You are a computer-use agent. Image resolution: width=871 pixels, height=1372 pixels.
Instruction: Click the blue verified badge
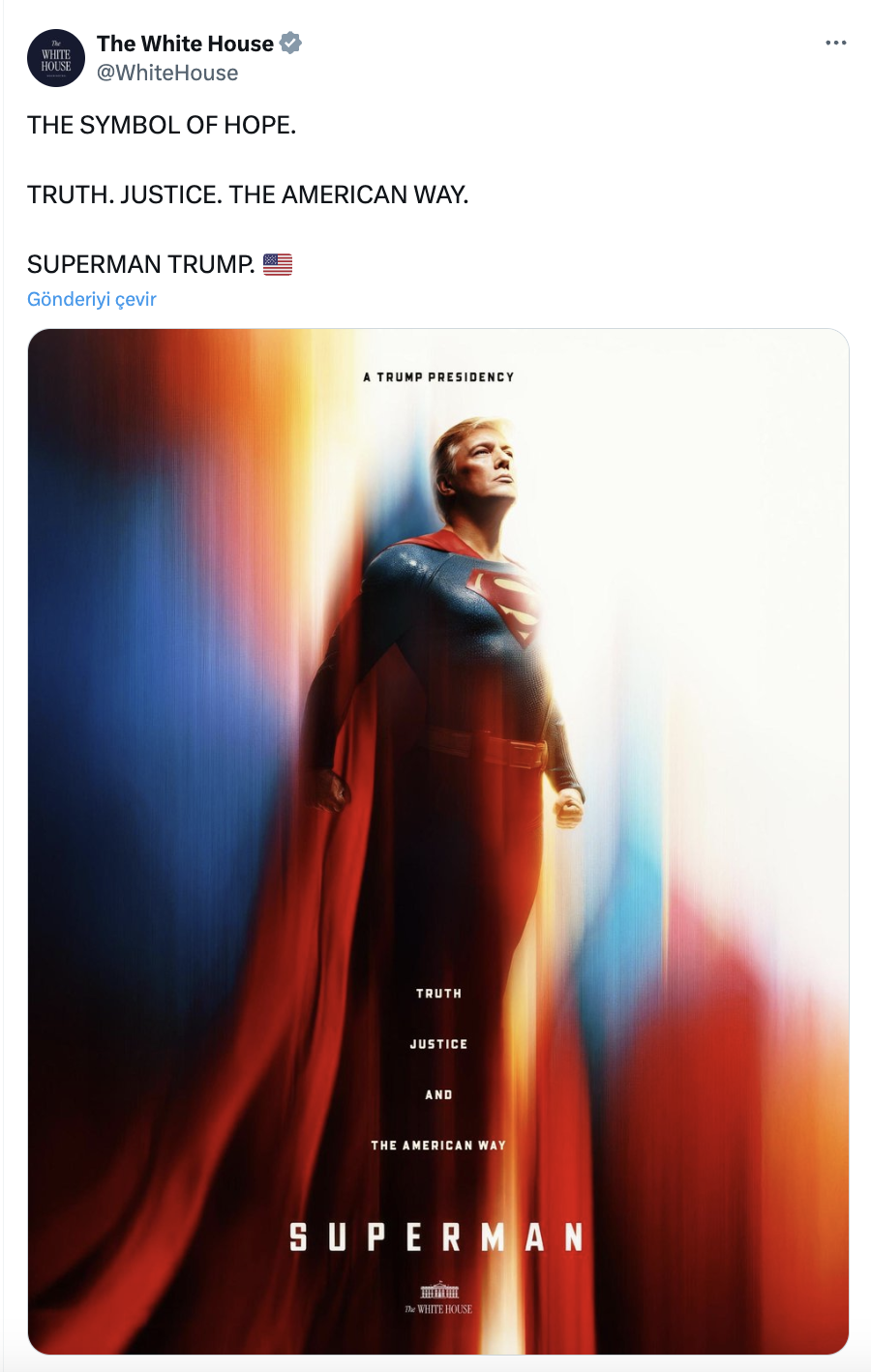[x=290, y=43]
